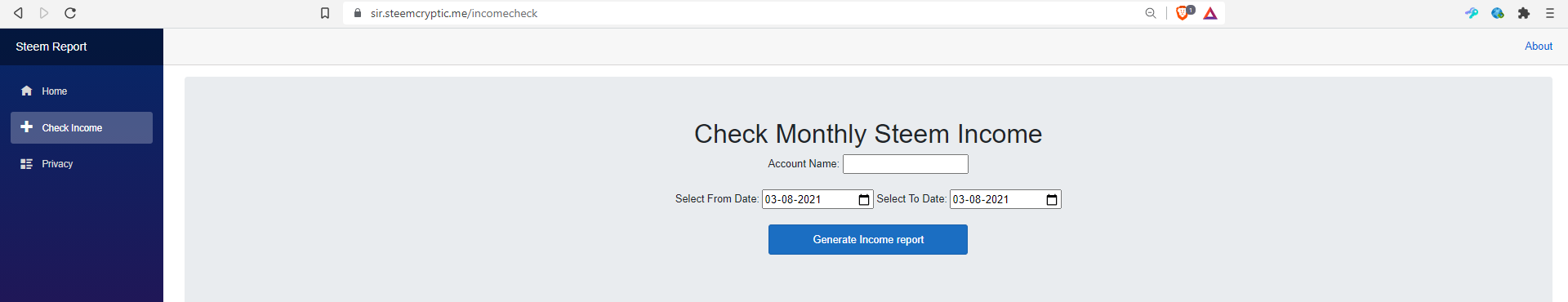
Task: Click the Select To Date: label
Action: click(x=911, y=199)
